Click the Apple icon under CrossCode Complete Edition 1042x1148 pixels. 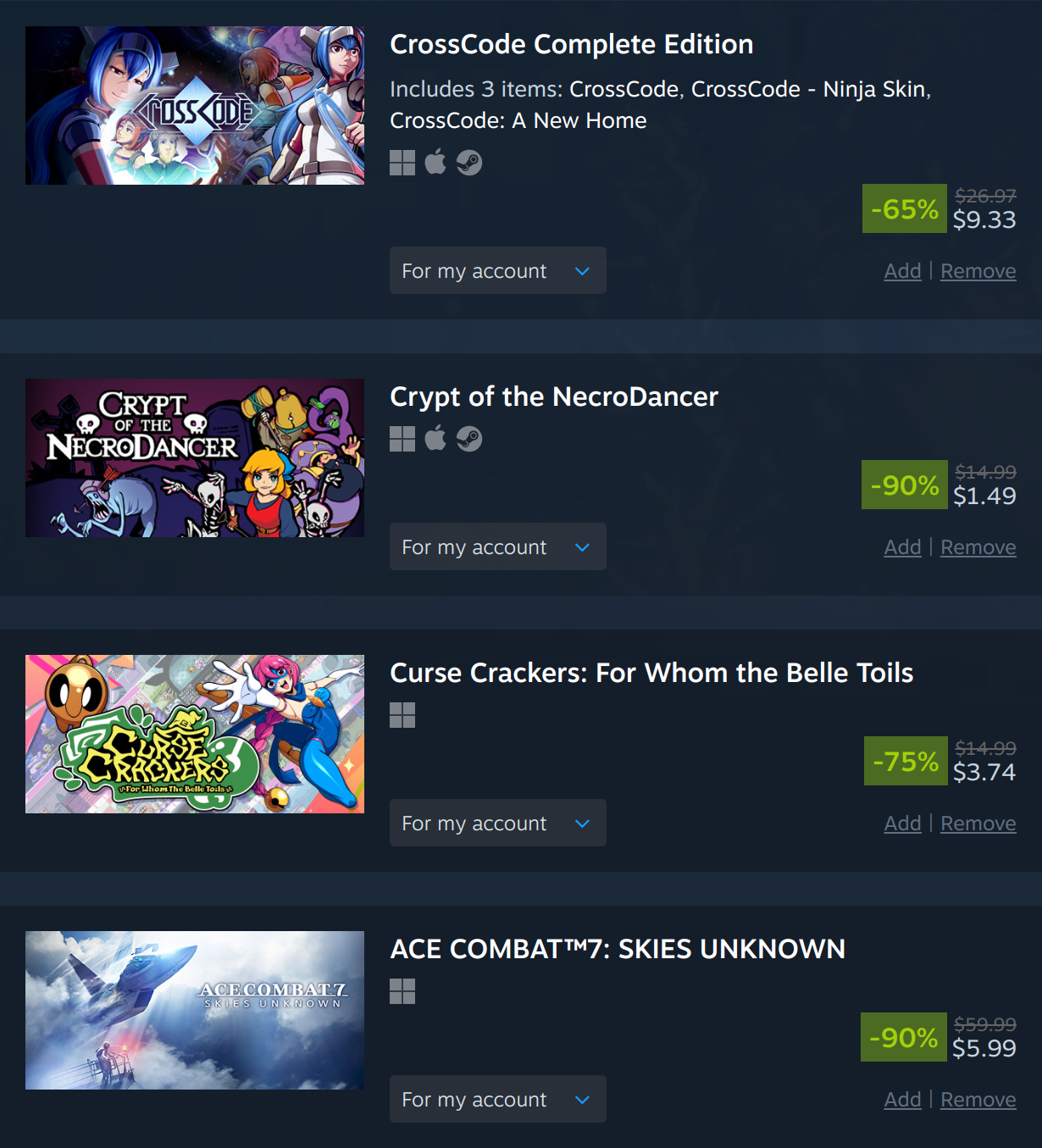435,162
